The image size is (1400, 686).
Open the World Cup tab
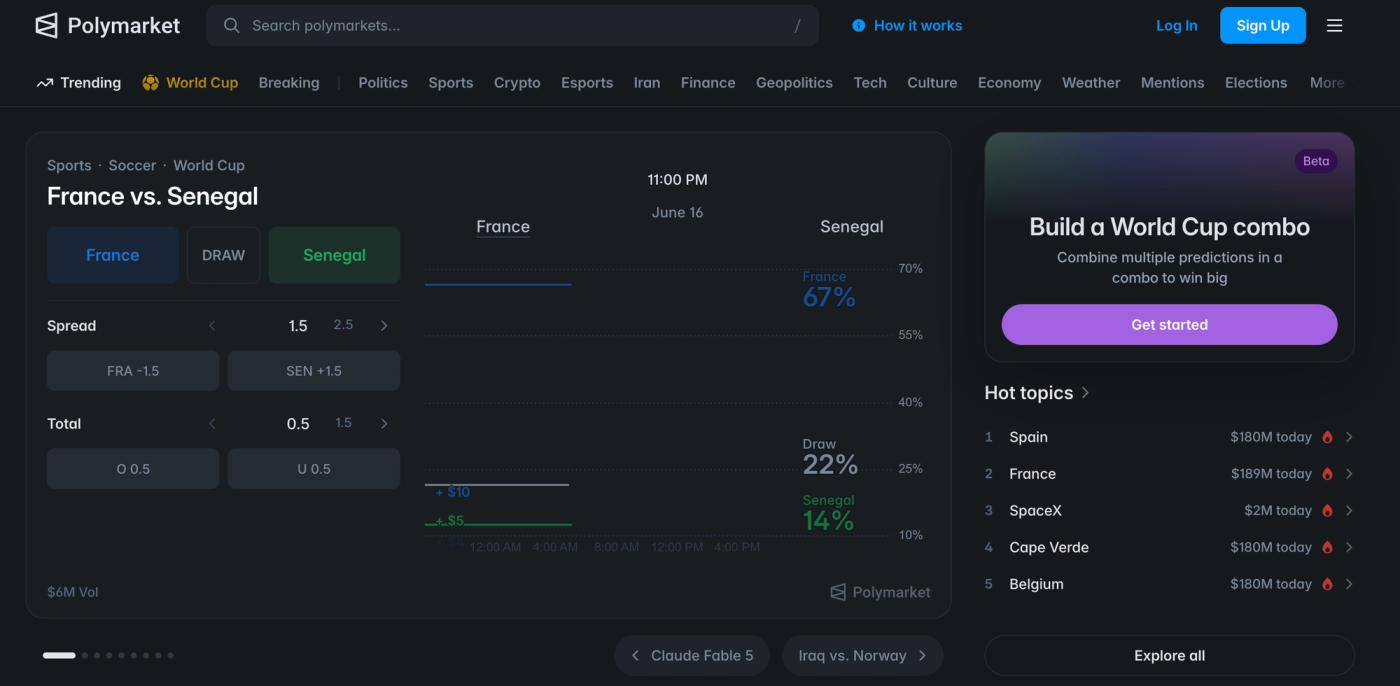coord(190,83)
